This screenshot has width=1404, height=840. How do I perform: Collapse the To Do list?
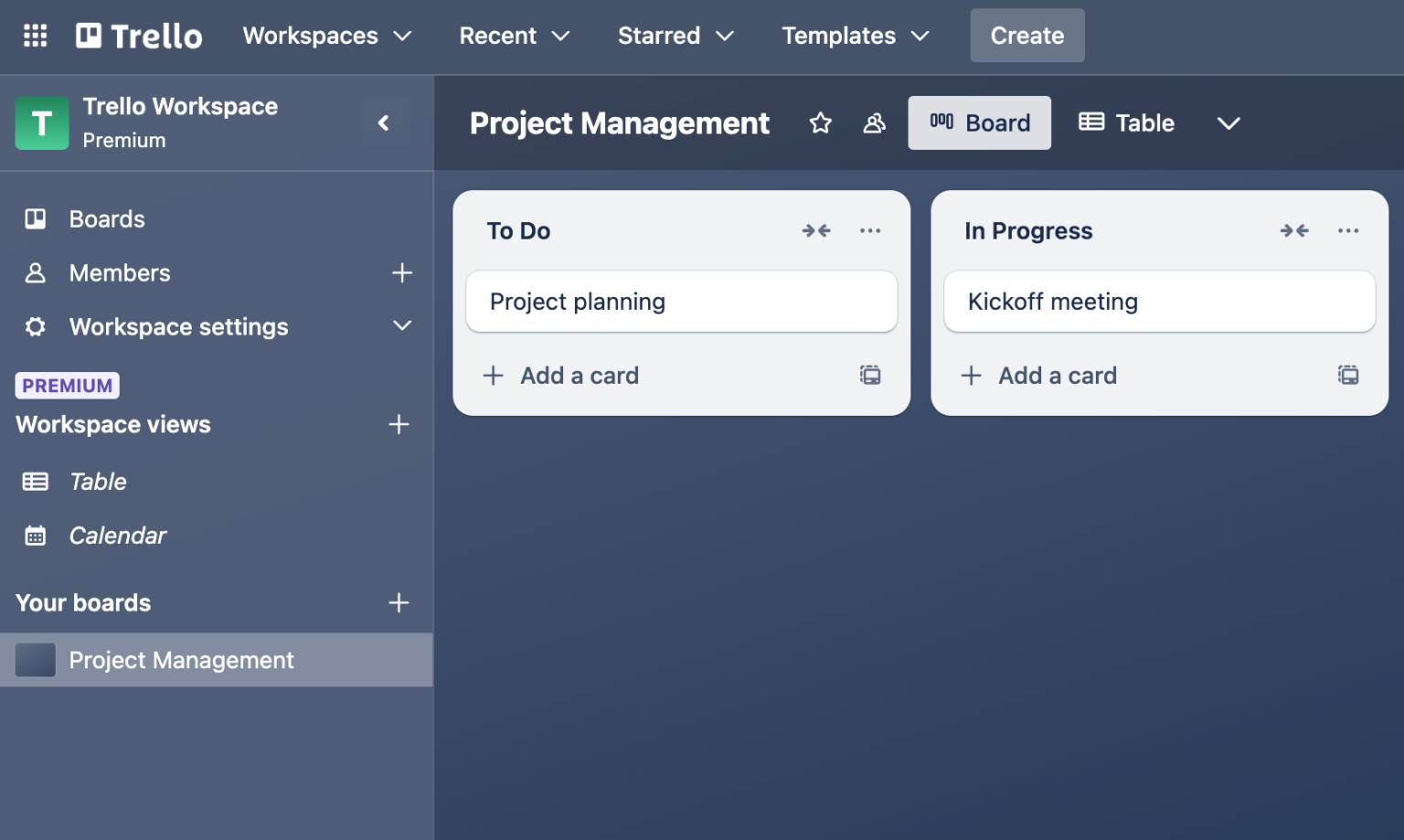816,230
